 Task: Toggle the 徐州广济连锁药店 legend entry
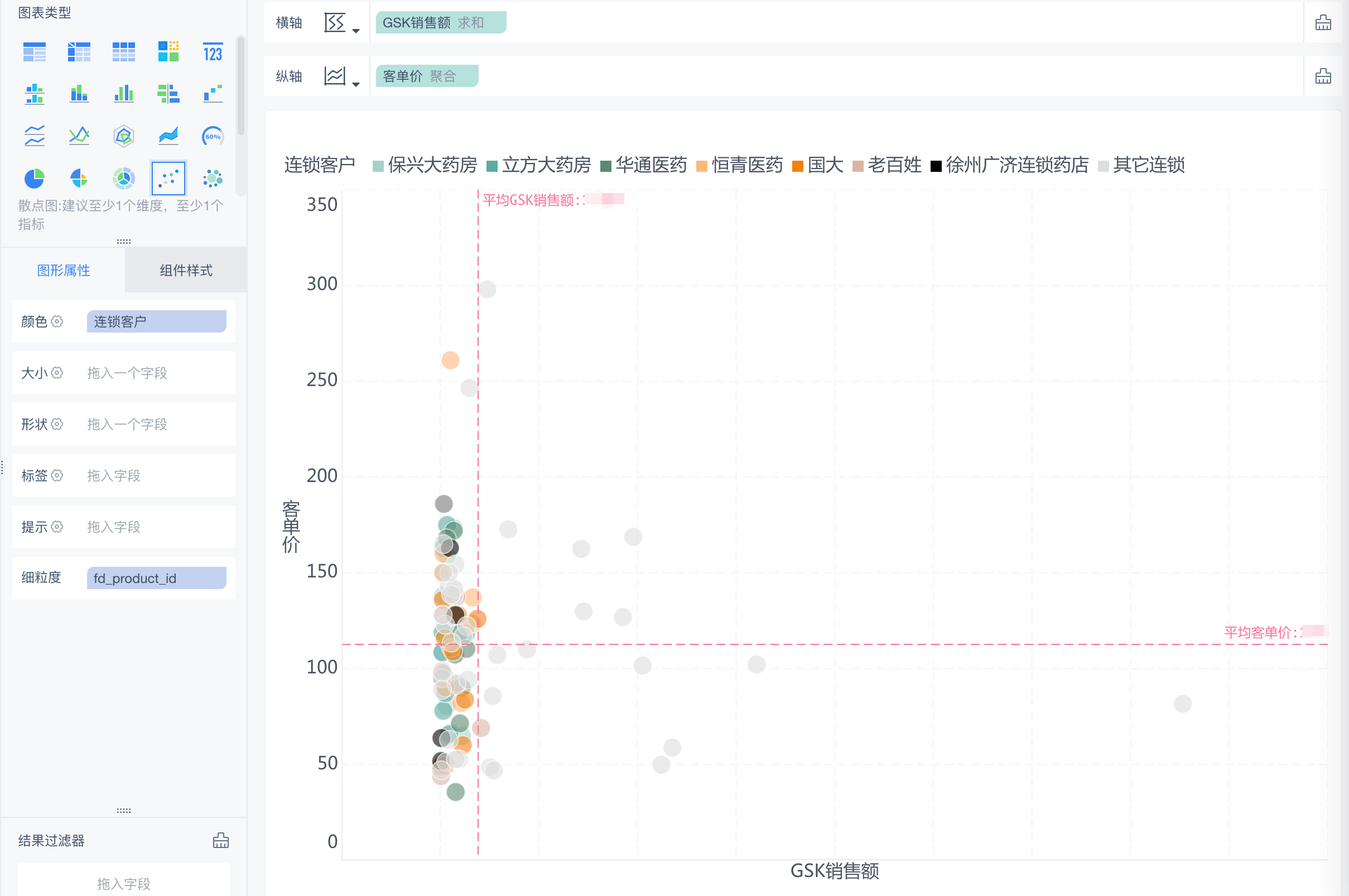coord(1009,165)
